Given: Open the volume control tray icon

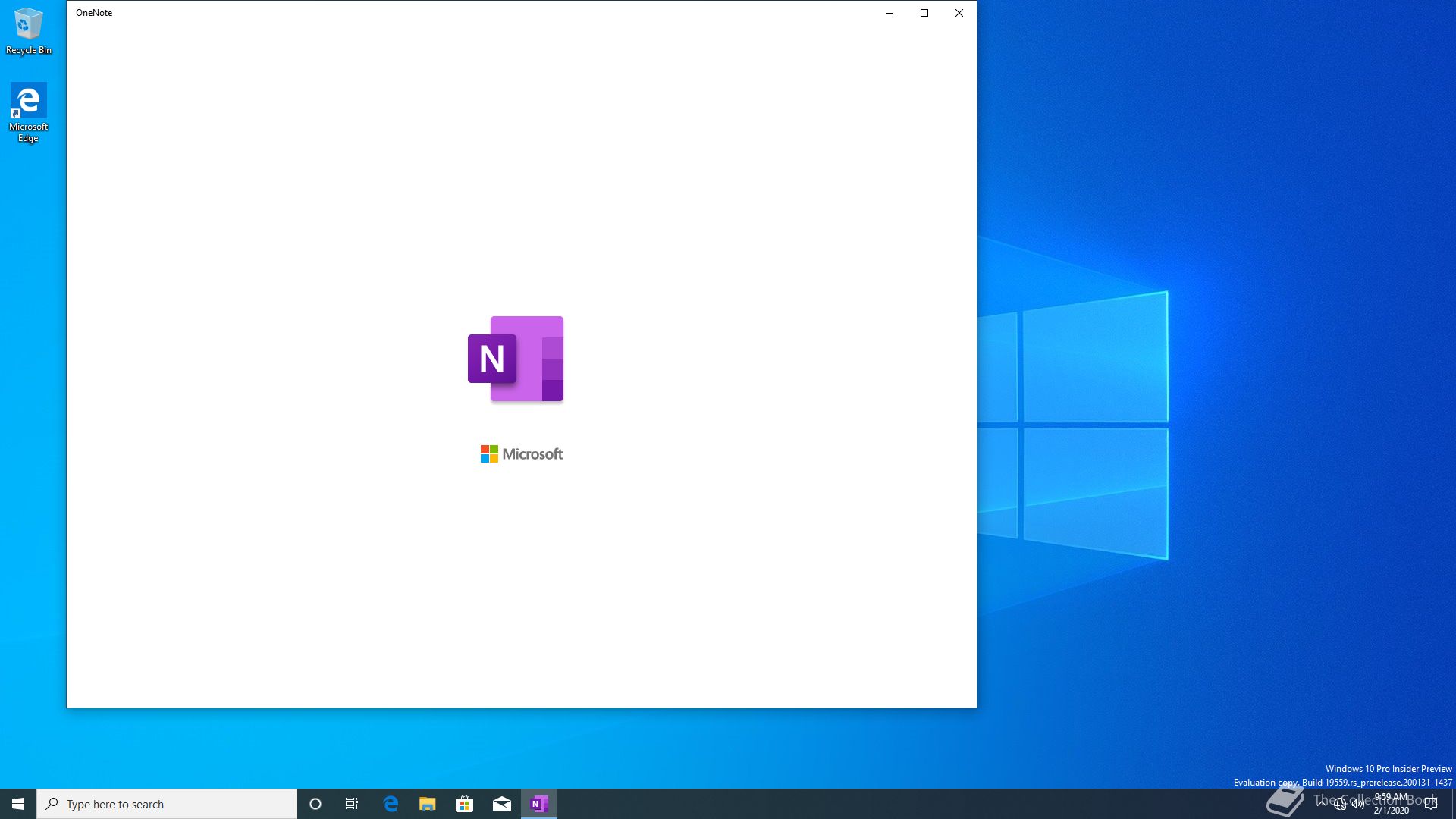Looking at the screenshot, I should pos(1358,805).
